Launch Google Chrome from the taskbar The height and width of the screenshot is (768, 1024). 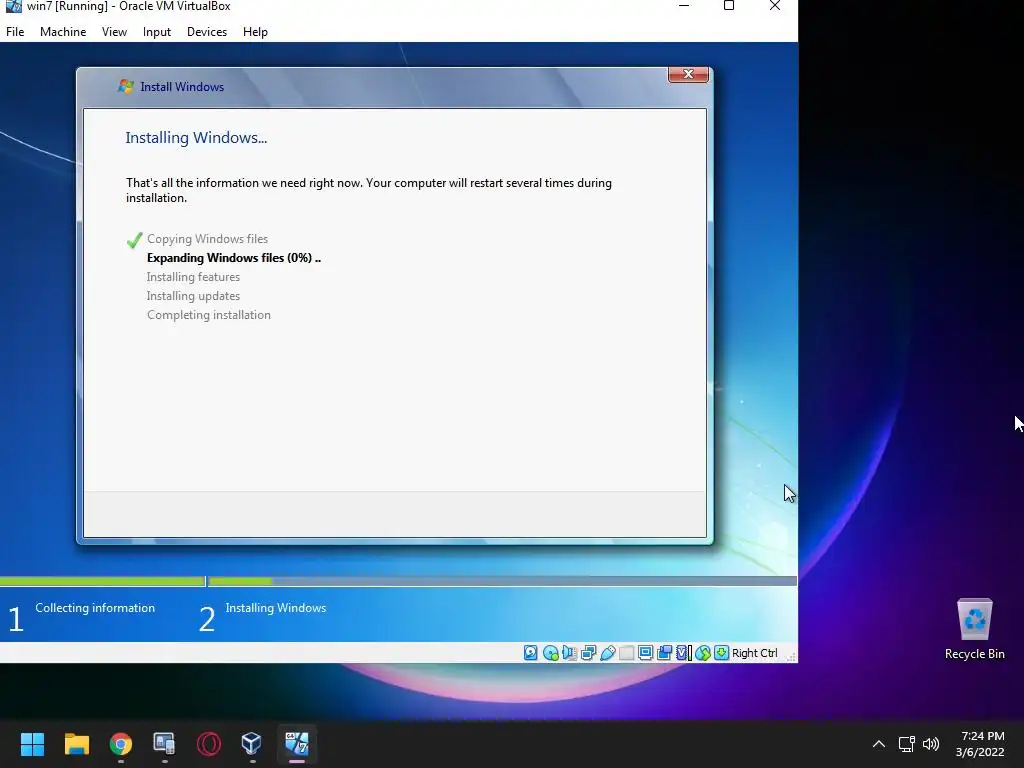(x=121, y=744)
